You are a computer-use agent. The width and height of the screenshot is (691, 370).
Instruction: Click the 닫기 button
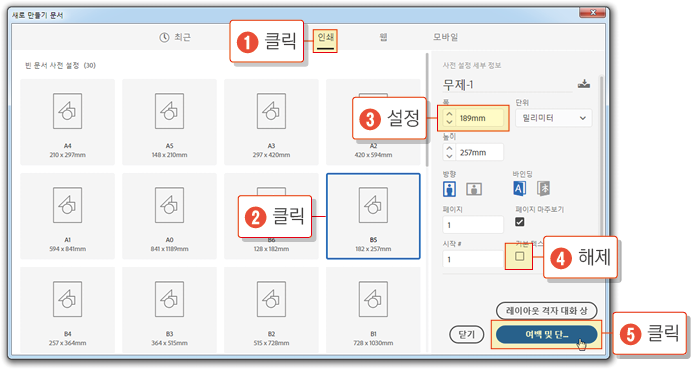(x=466, y=334)
